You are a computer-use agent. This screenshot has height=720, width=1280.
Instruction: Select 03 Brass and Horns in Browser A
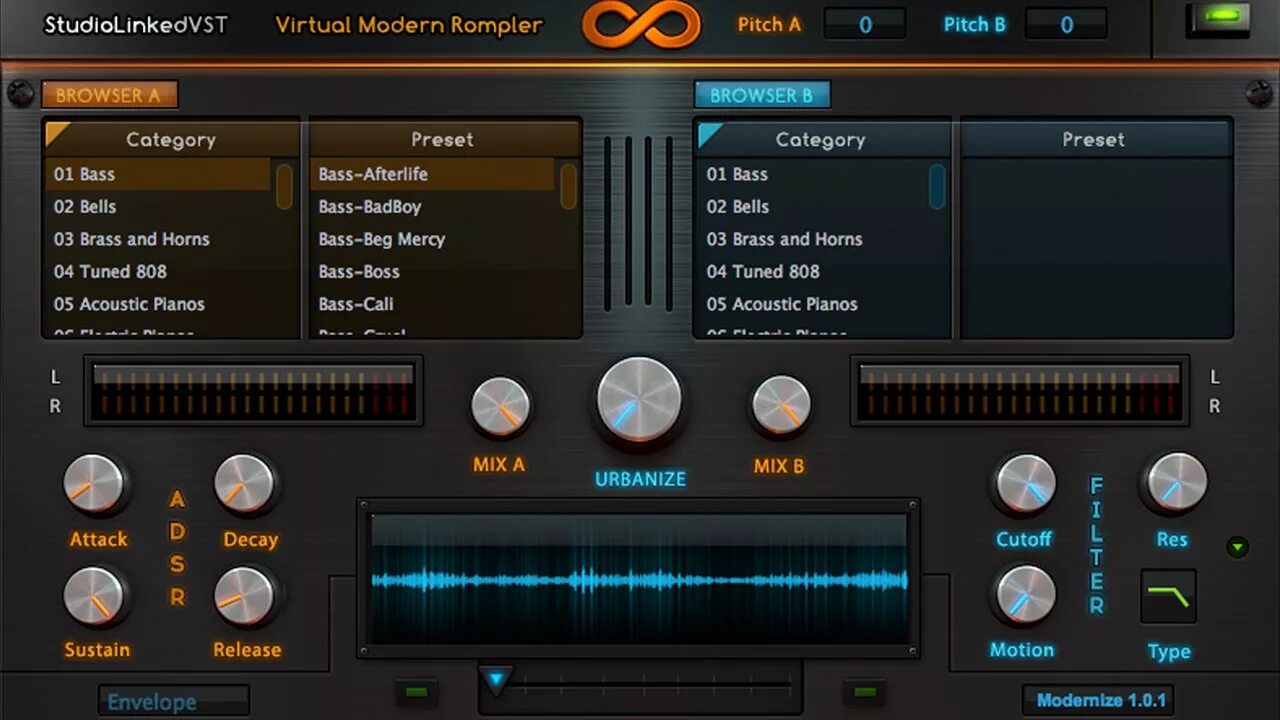158,239
